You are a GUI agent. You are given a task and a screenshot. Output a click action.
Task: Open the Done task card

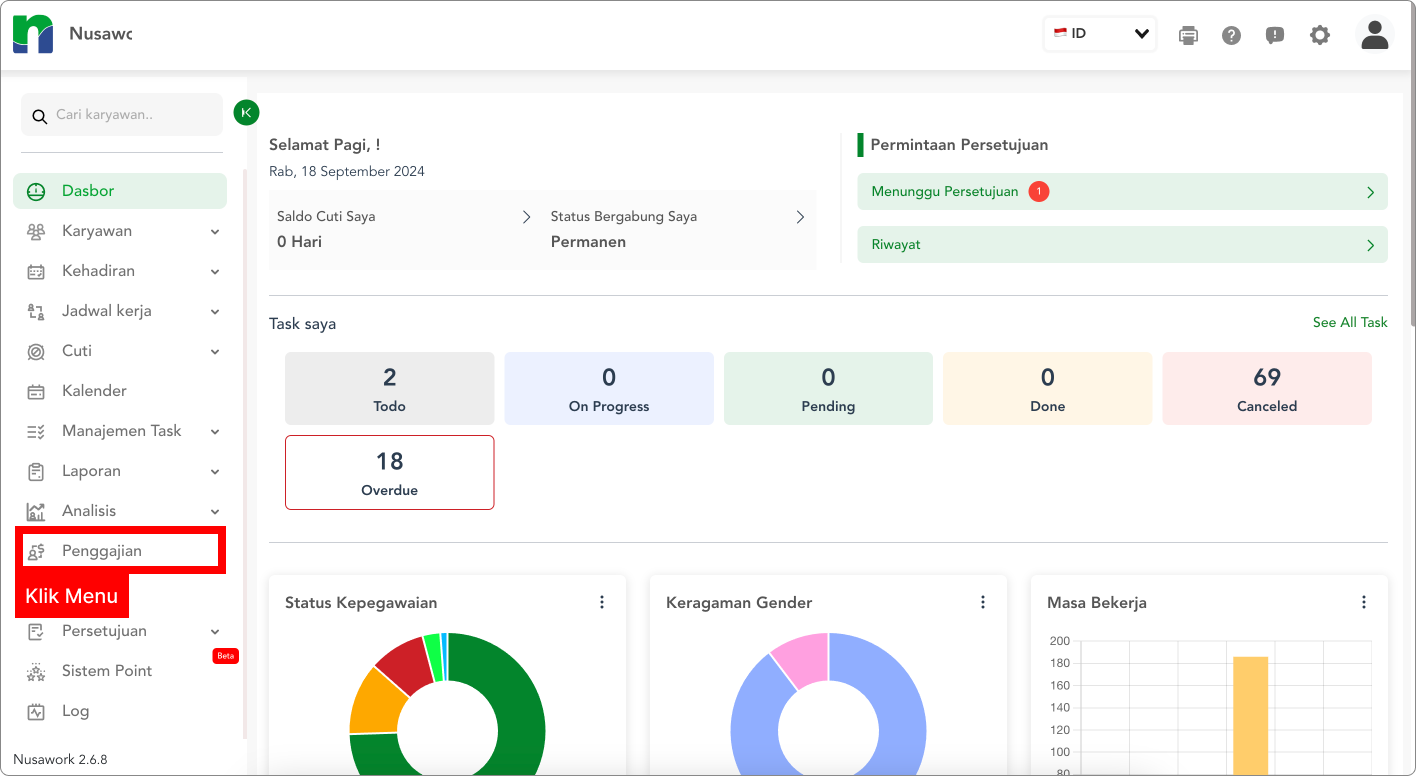point(1047,389)
